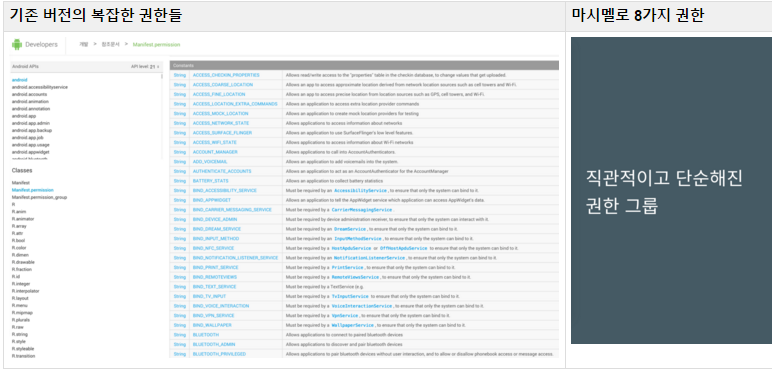
Task: Open the AUTHENTICATE_ACCOUNTS constant
Action: (x=222, y=171)
